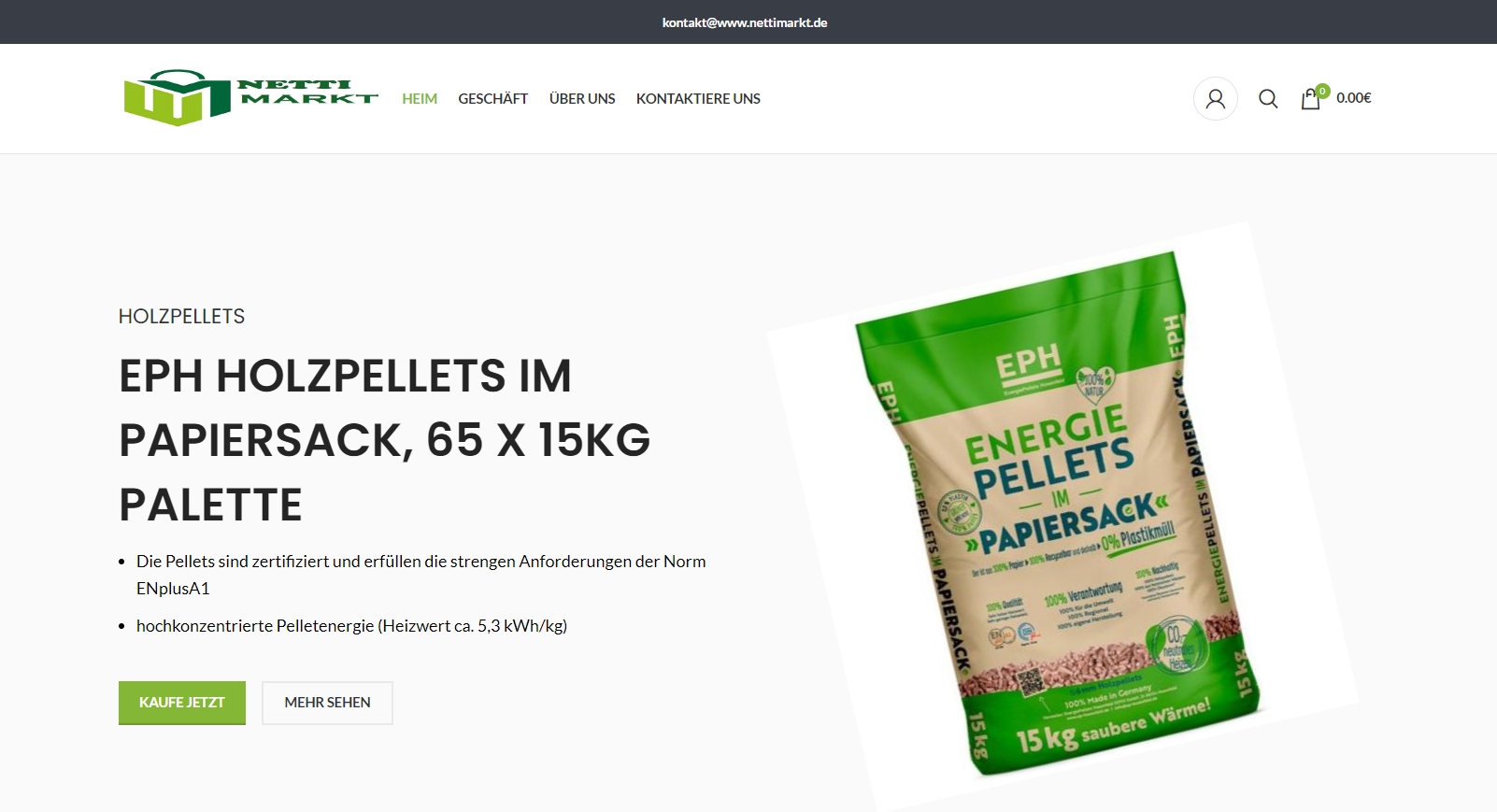Click the 0.00€ cart total

[1354, 97]
